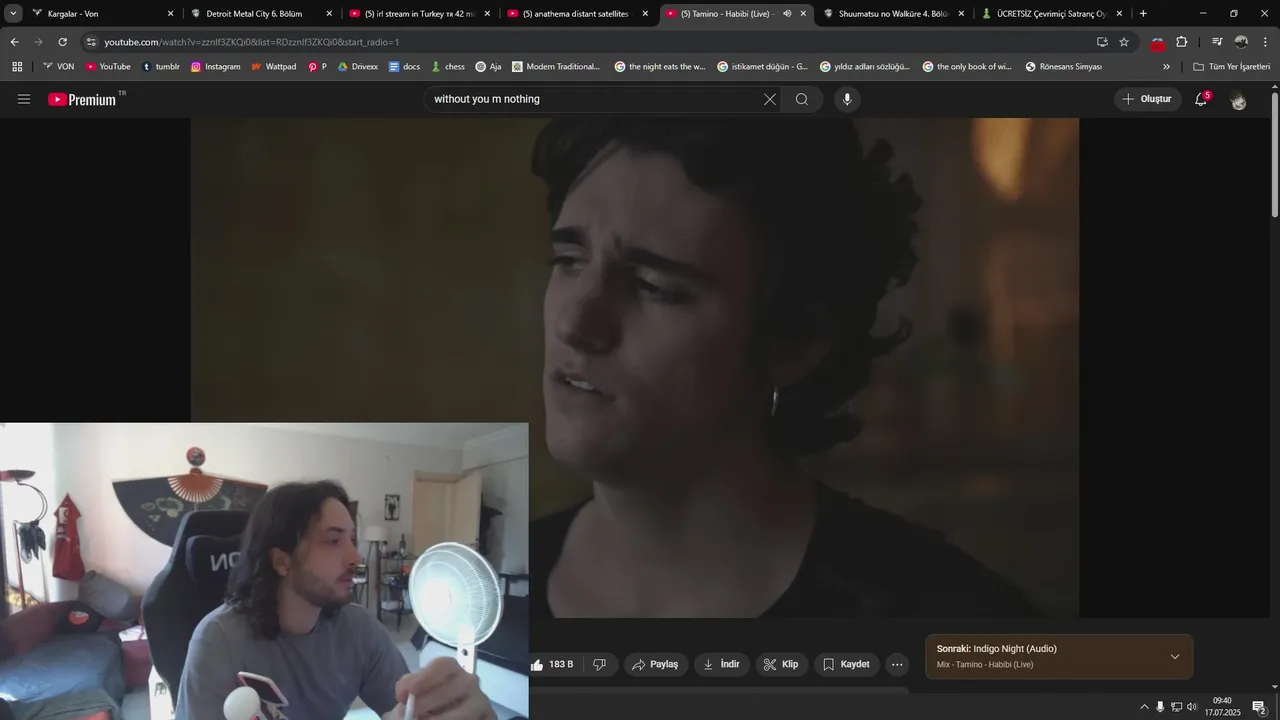Switch to Shuumatsu no Walküre tab
Viewport: 1280px width, 720px height.
click(x=893, y=14)
